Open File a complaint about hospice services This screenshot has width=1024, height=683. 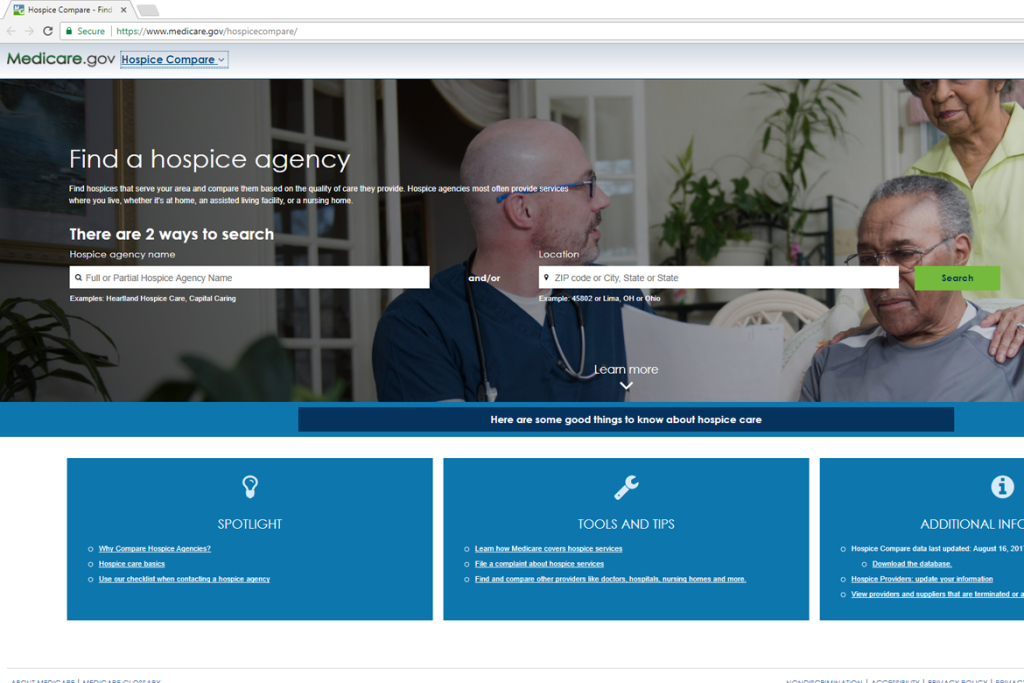[x=539, y=564]
